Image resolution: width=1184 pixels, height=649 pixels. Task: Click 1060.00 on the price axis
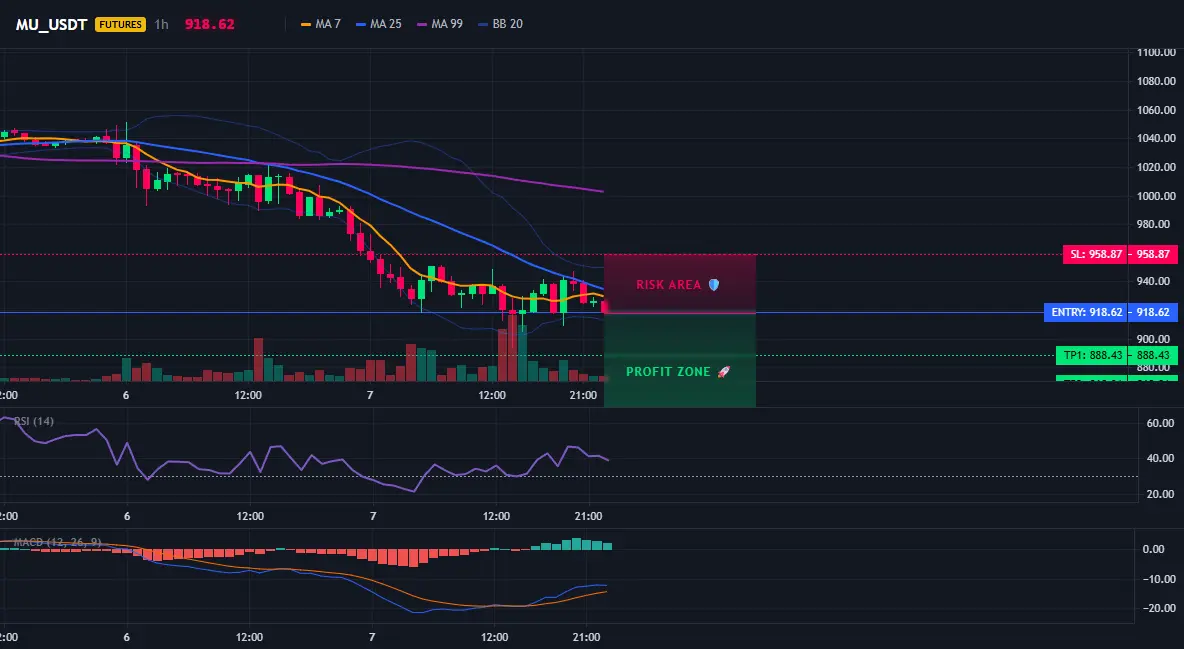click(x=1156, y=110)
